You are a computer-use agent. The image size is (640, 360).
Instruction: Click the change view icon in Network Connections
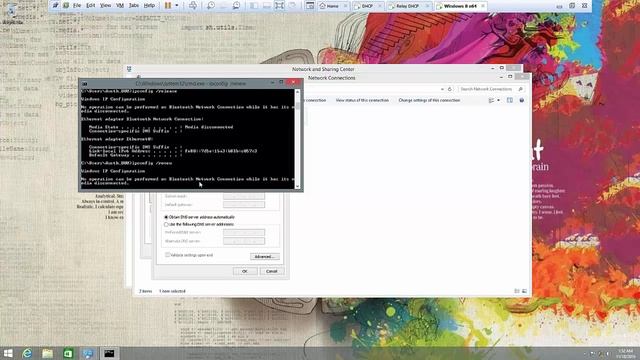click(491, 100)
